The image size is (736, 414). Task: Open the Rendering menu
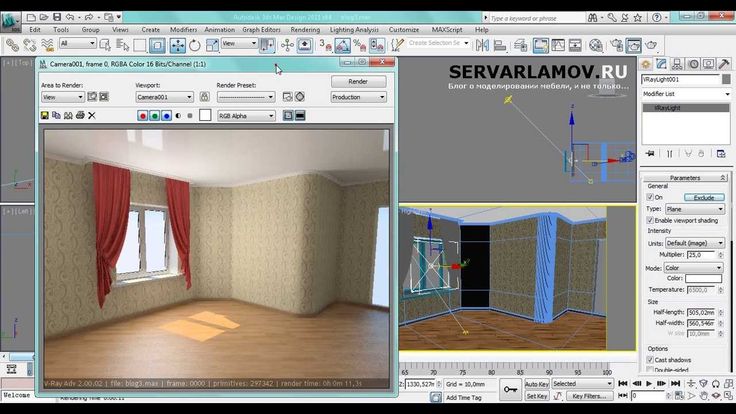click(305, 30)
